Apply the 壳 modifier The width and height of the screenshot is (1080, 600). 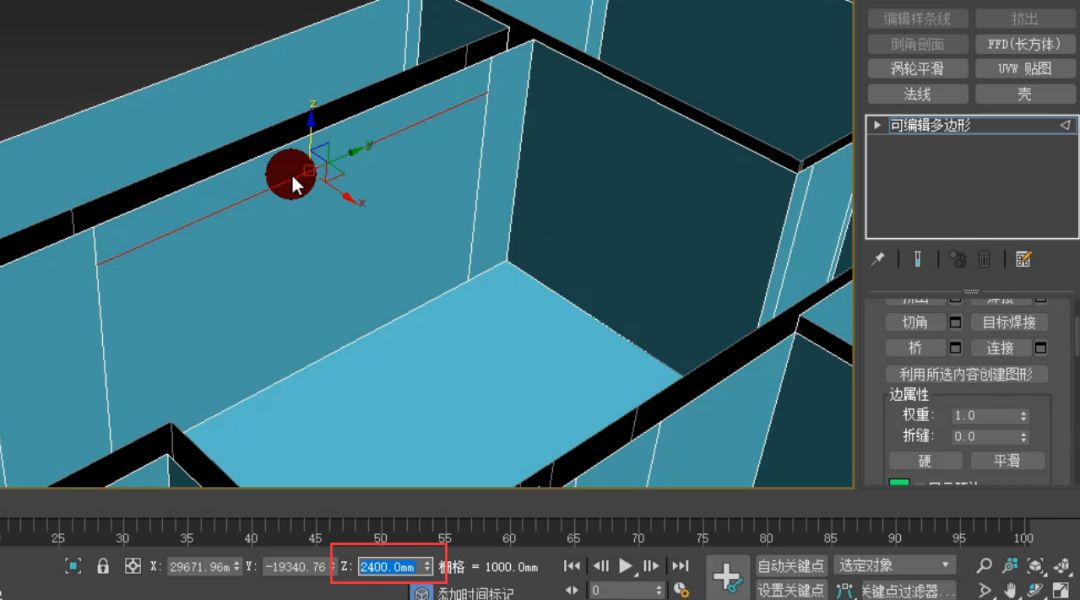click(x=1025, y=94)
